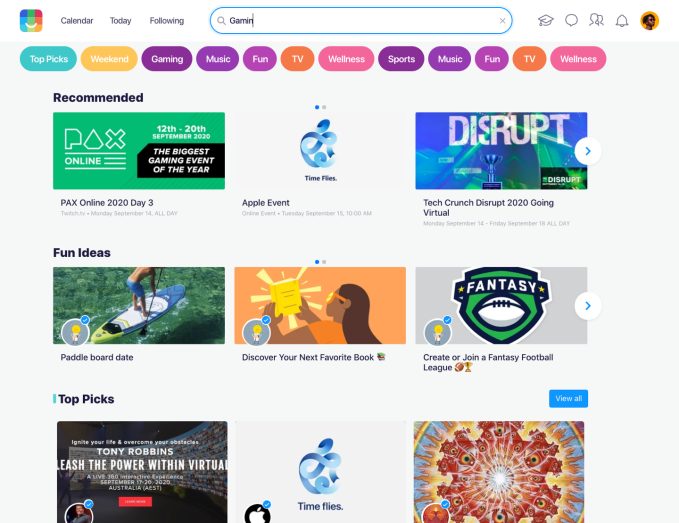The height and width of the screenshot is (523, 679).
Task: Open the notifications bell icon
Action: coord(622,21)
